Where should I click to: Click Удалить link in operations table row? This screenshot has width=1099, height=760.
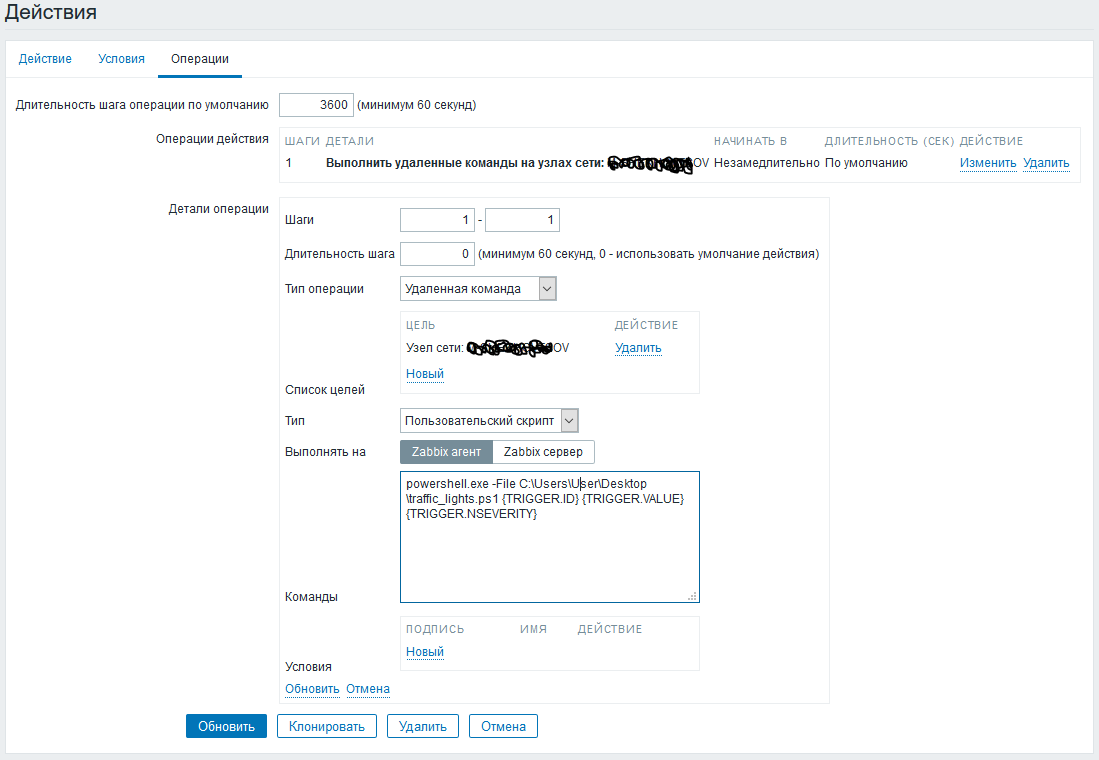click(1046, 163)
